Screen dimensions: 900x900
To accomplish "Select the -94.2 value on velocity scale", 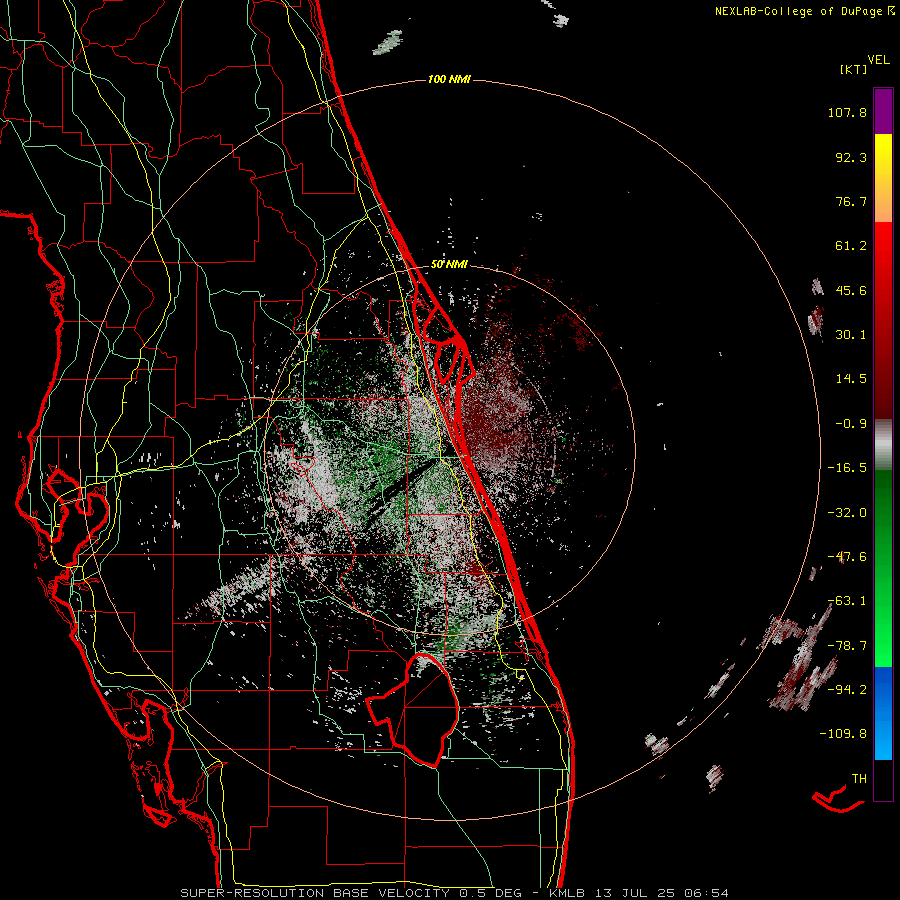I will pos(847,689).
